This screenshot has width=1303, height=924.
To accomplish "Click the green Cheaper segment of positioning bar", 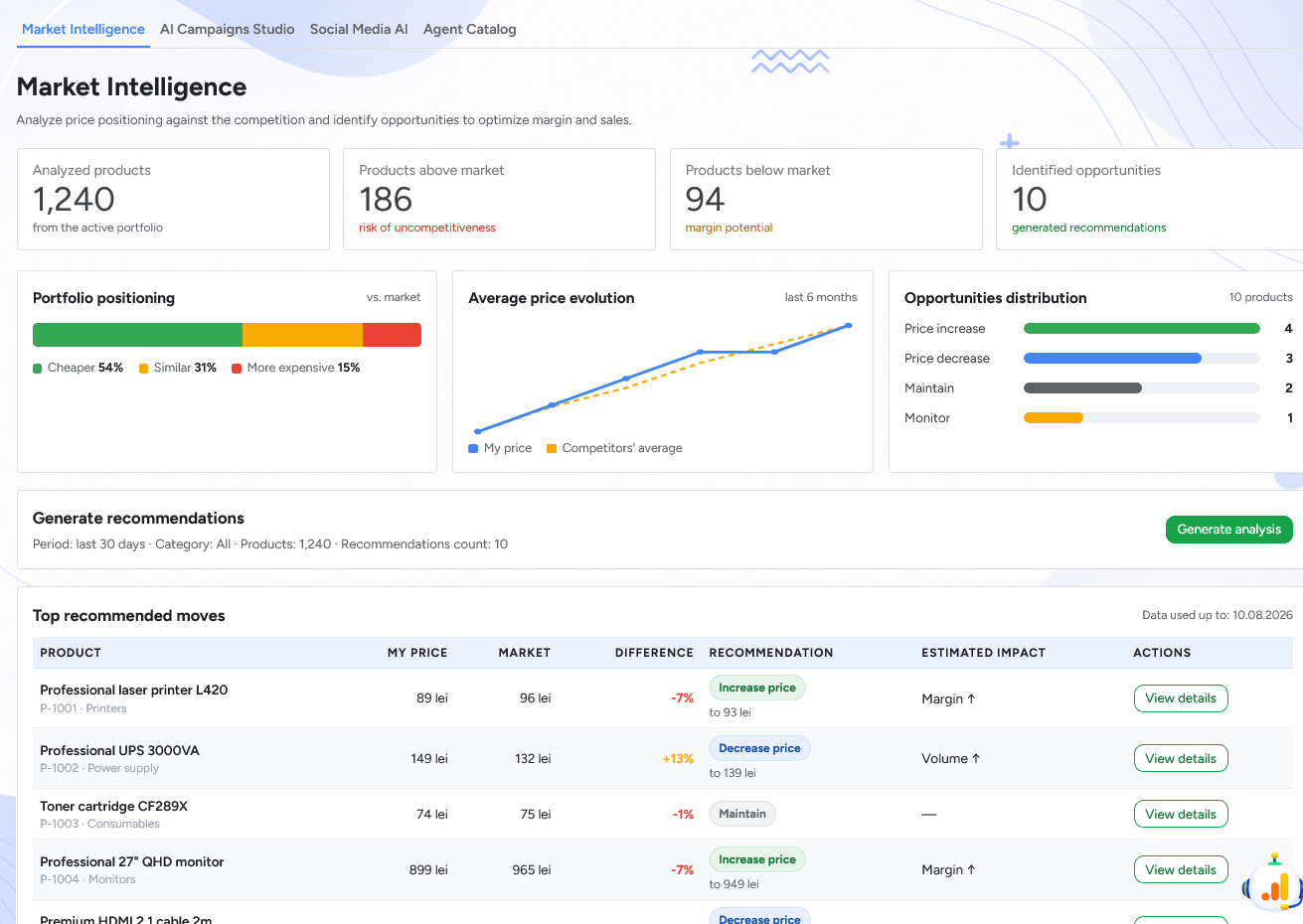I will coord(137,335).
